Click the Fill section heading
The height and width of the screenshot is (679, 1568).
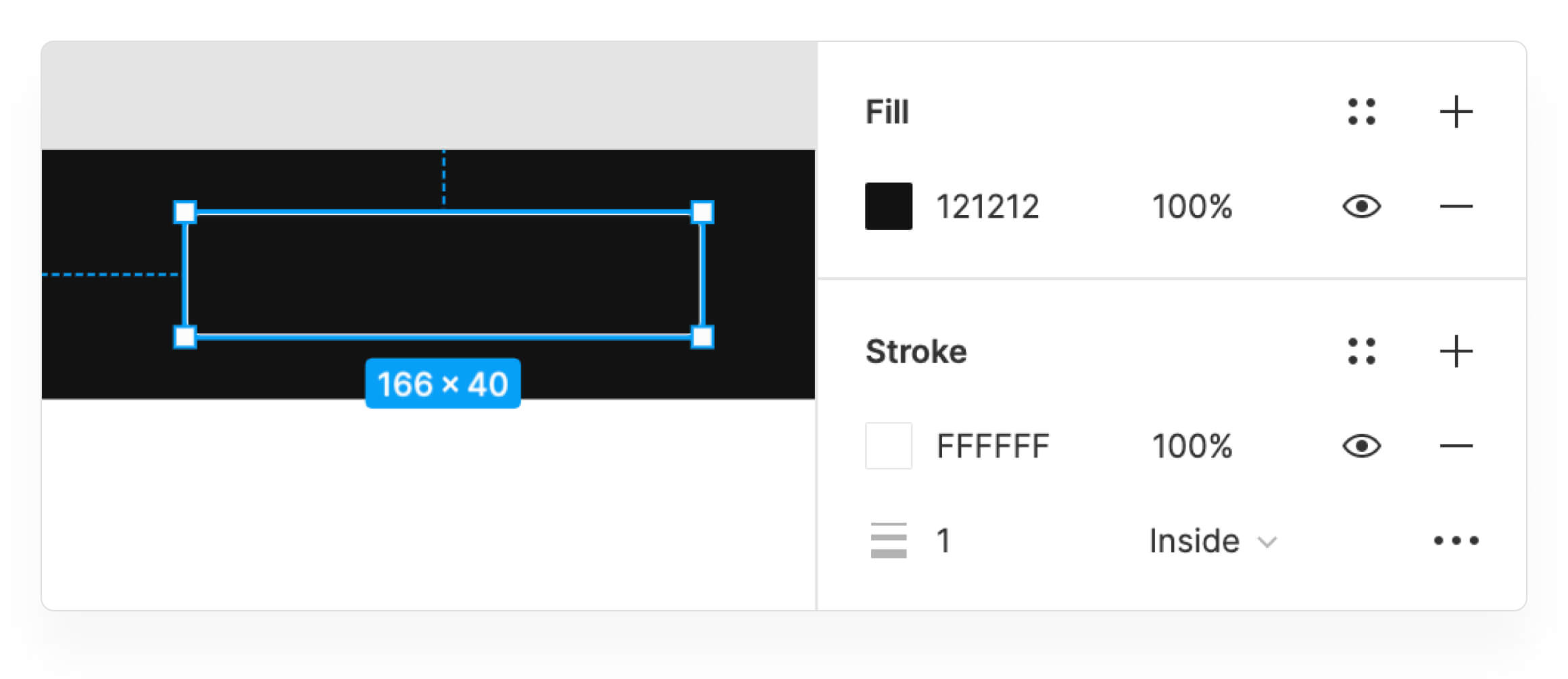click(887, 112)
